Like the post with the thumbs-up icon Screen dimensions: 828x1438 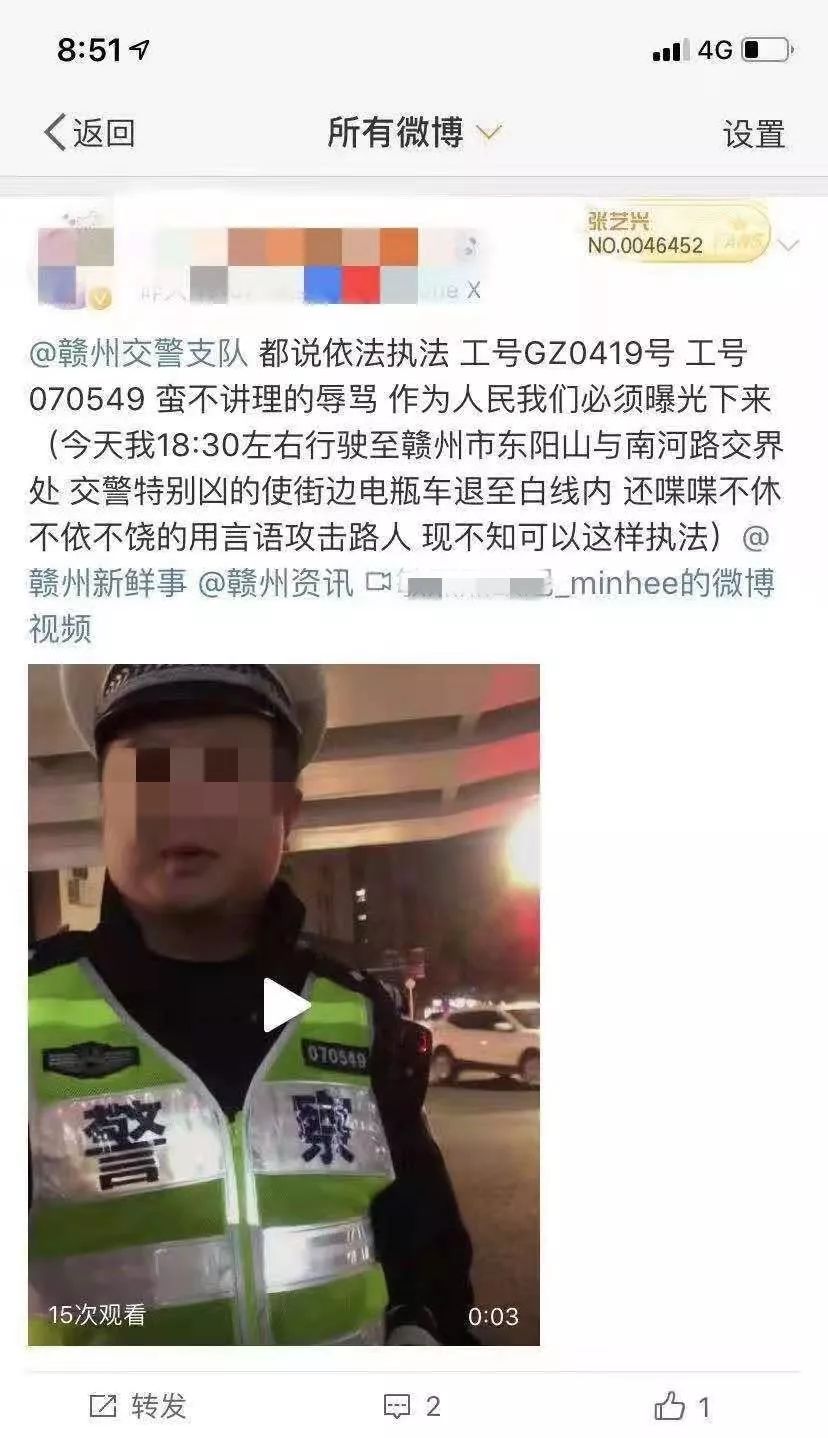coord(669,1406)
